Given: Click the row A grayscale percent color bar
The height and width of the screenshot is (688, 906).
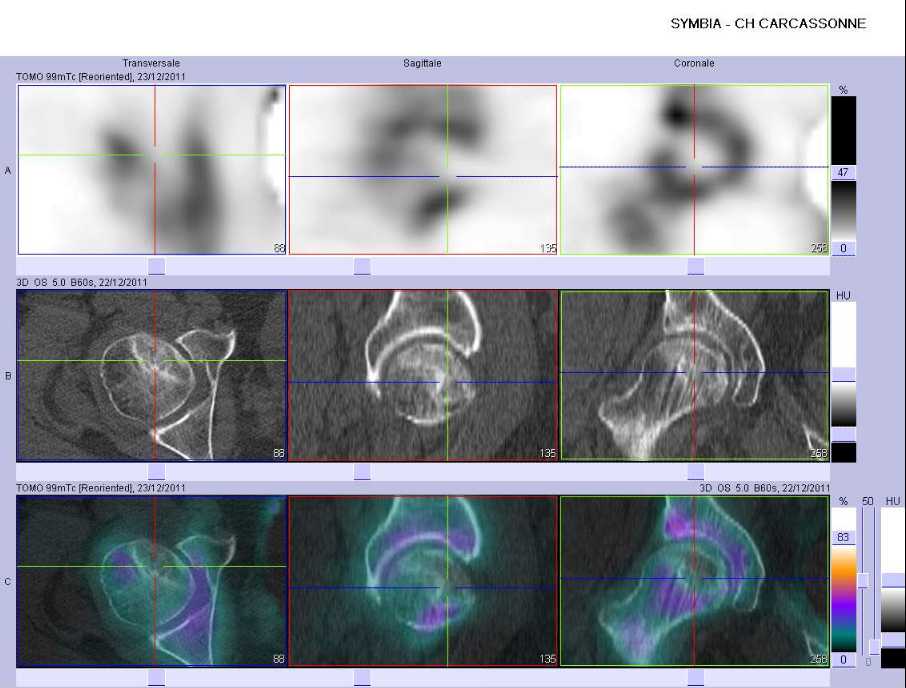Looking at the screenshot, I should pyautogui.click(x=844, y=210).
